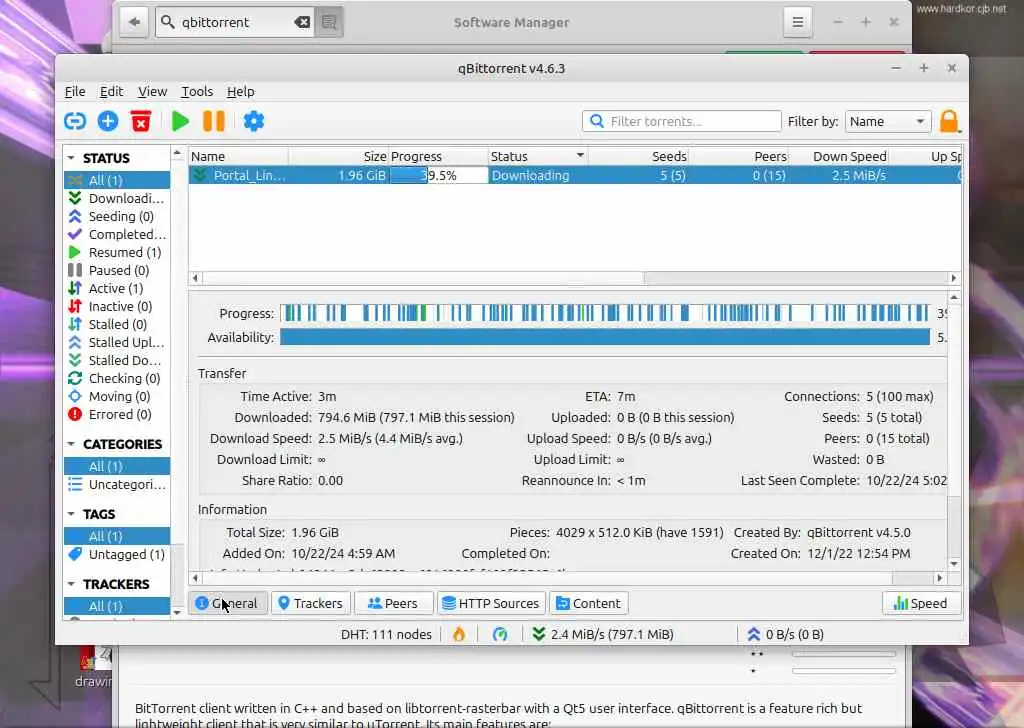Click the Add Torrent File plus icon
Viewport: 1024px width, 728px height.
pyautogui.click(x=108, y=121)
